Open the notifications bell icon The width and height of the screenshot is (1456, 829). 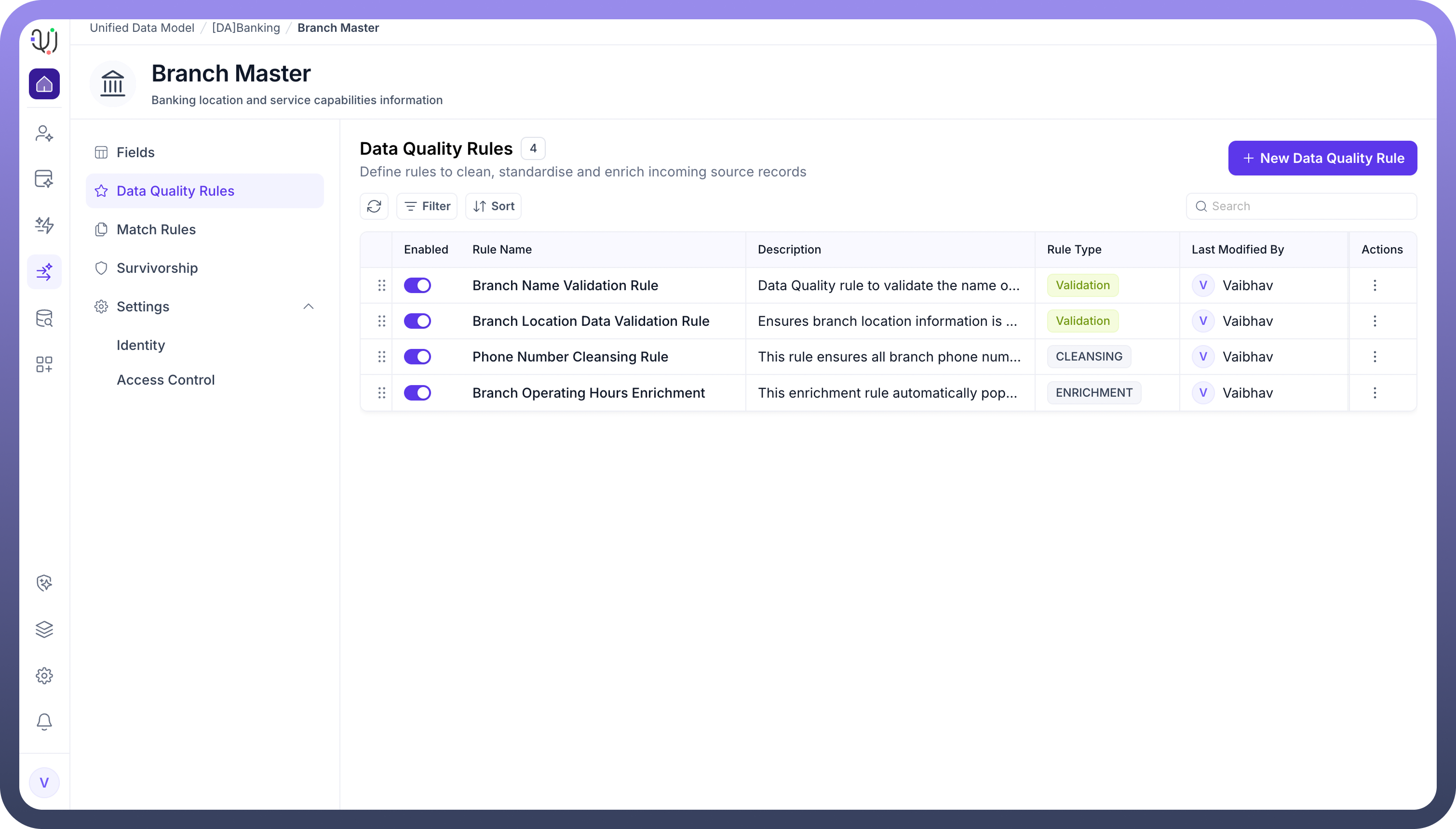[x=44, y=722]
